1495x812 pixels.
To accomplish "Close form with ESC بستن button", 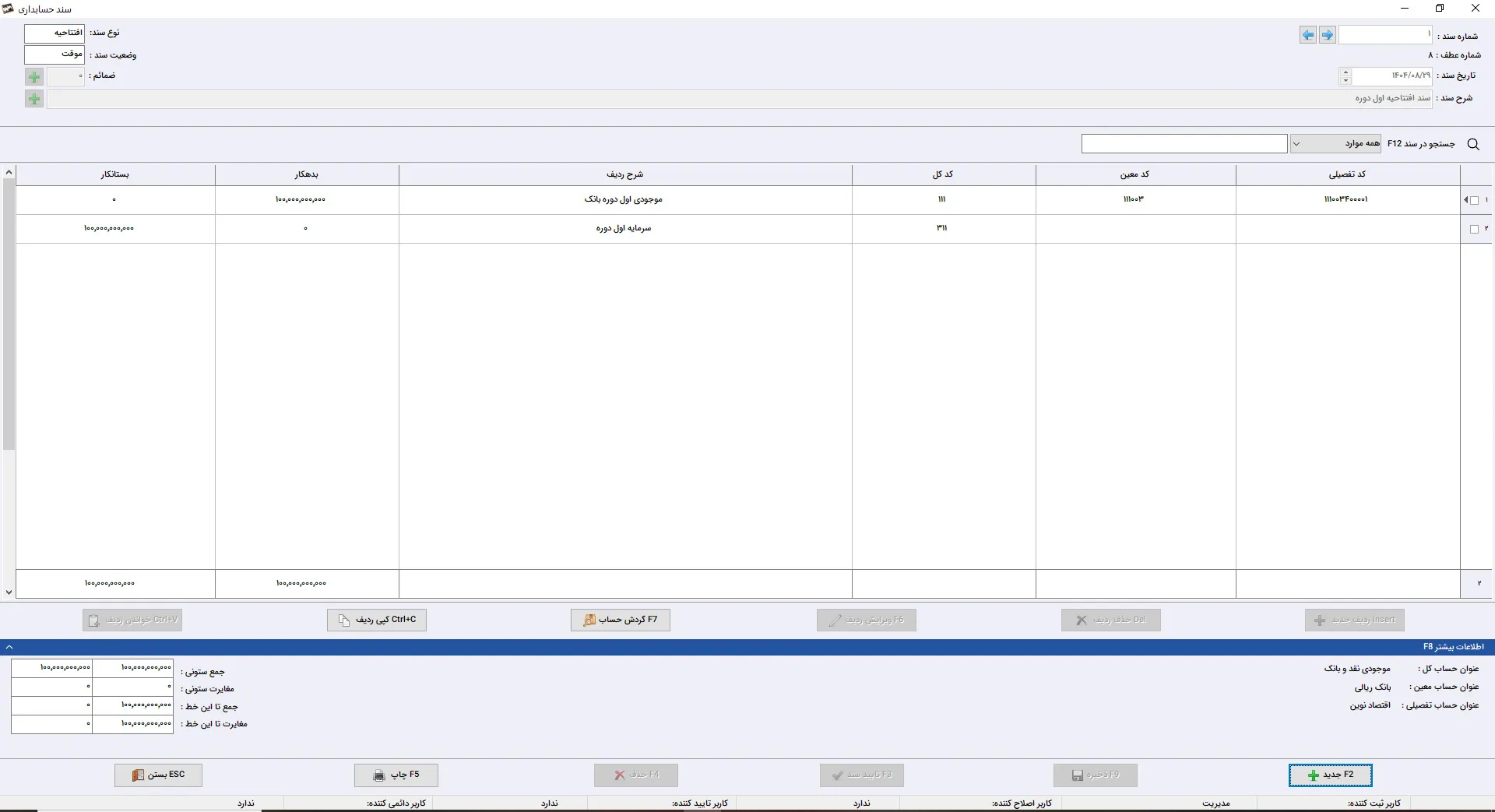I will pos(159,775).
